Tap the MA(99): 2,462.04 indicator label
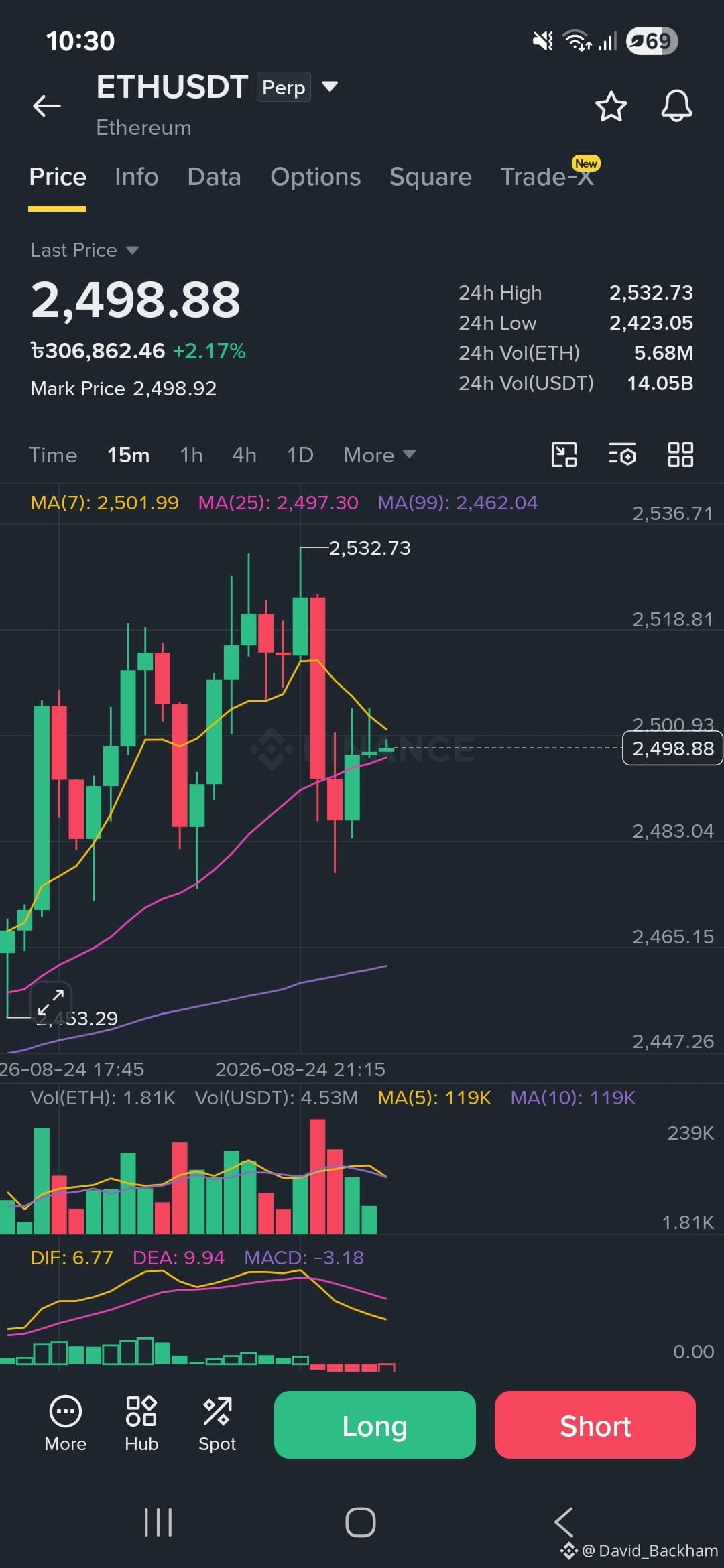This screenshot has width=724, height=1568. (x=457, y=503)
